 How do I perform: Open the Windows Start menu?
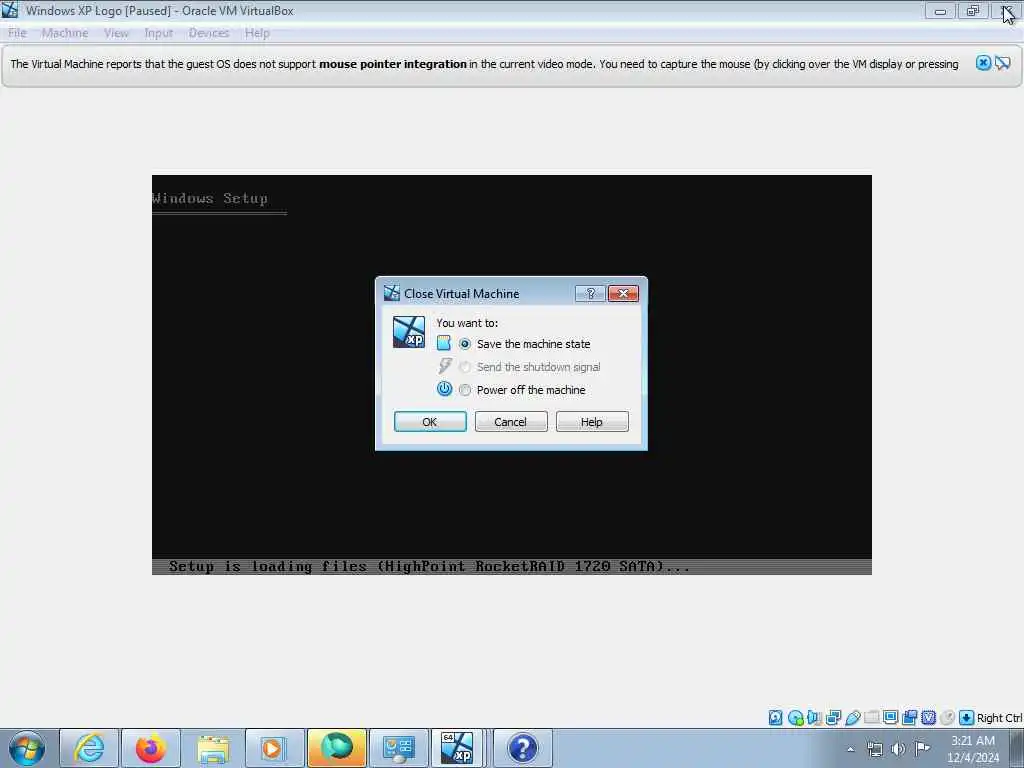[x=27, y=748]
